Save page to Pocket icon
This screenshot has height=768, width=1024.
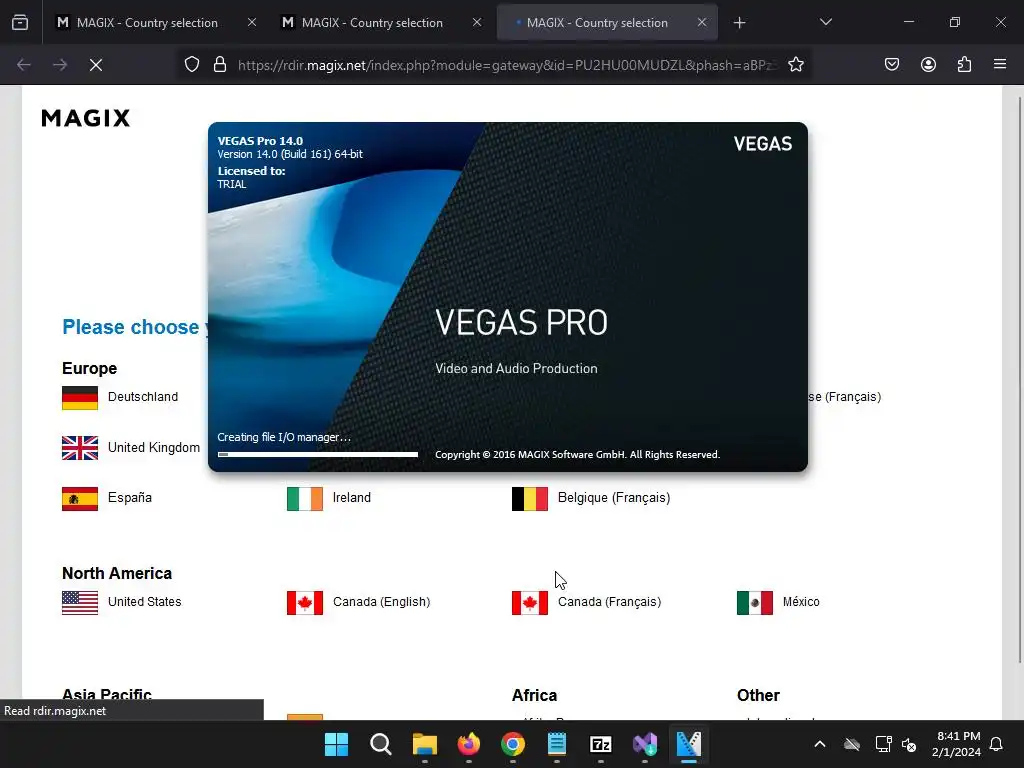(x=891, y=64)
